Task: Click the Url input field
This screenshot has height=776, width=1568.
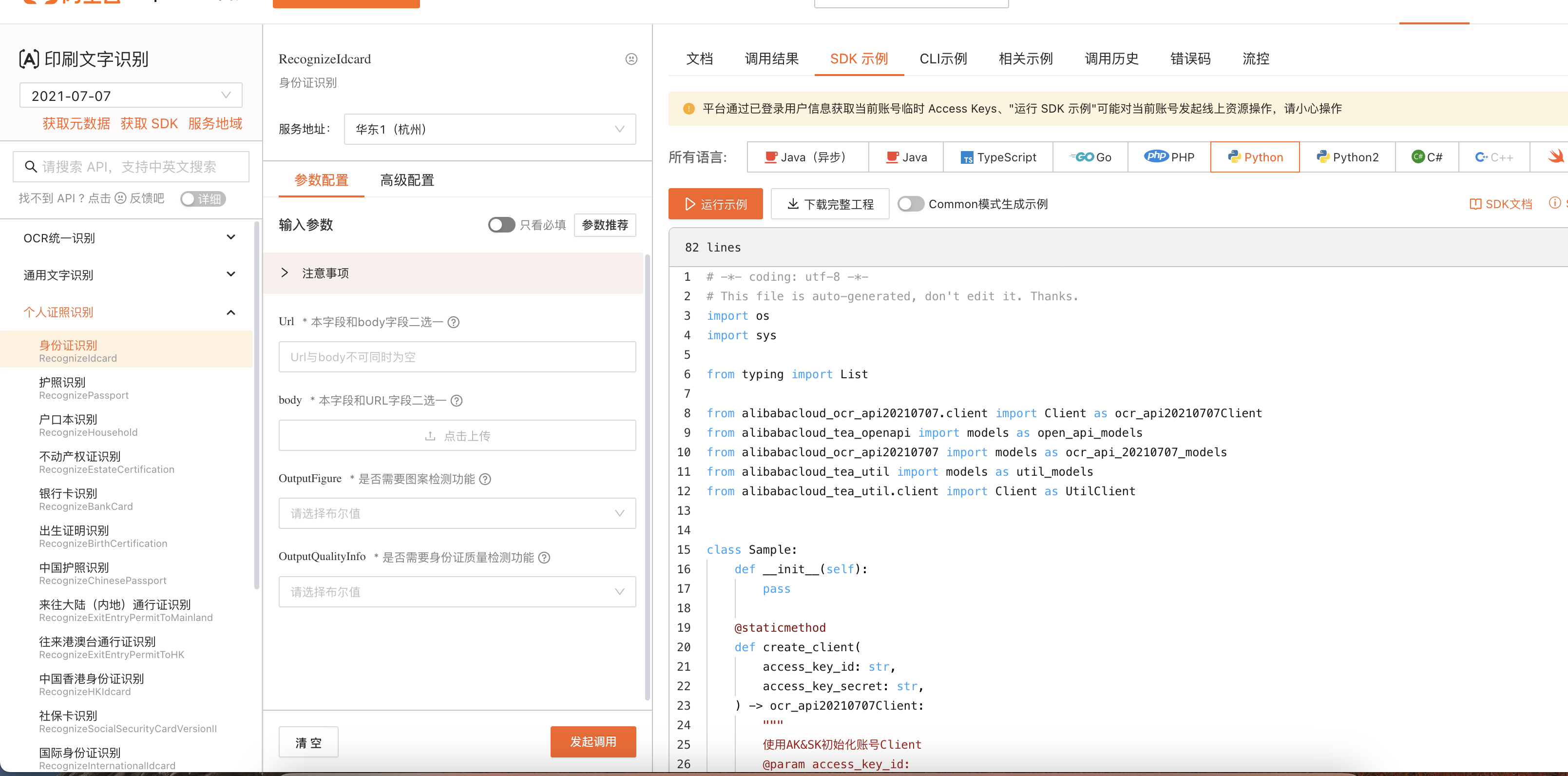Action: point(457,357)
